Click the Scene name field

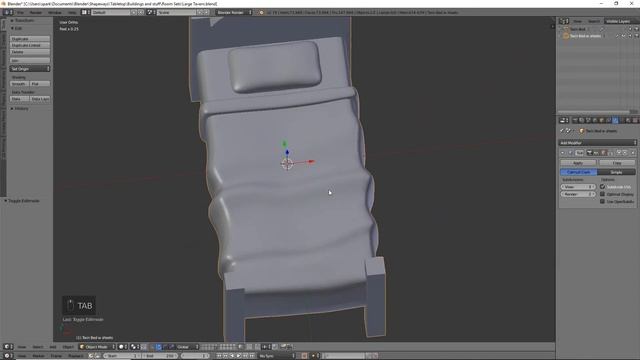click(x=176, y=13)
